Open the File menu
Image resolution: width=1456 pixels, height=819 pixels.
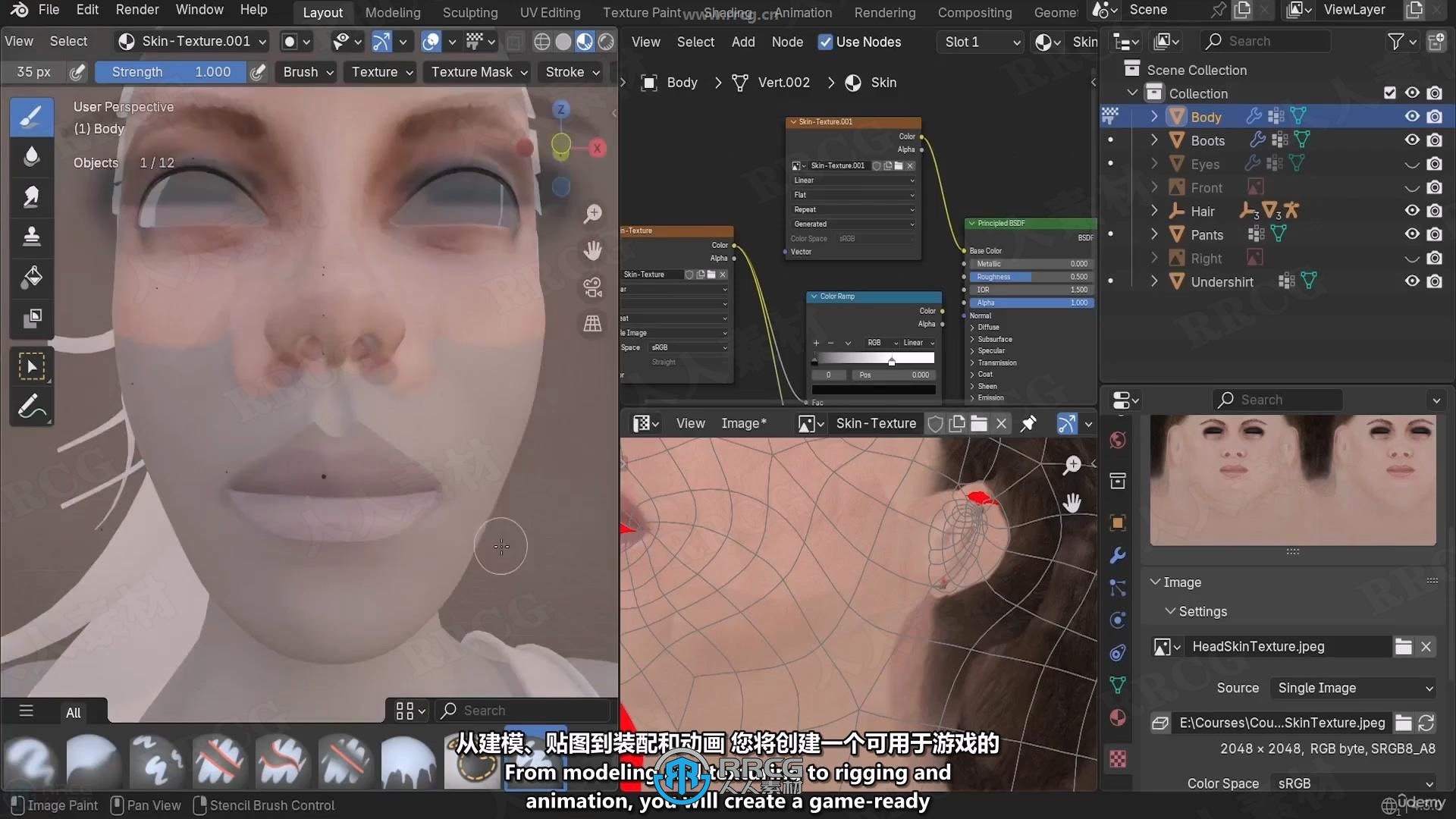(x=49, y=10)
